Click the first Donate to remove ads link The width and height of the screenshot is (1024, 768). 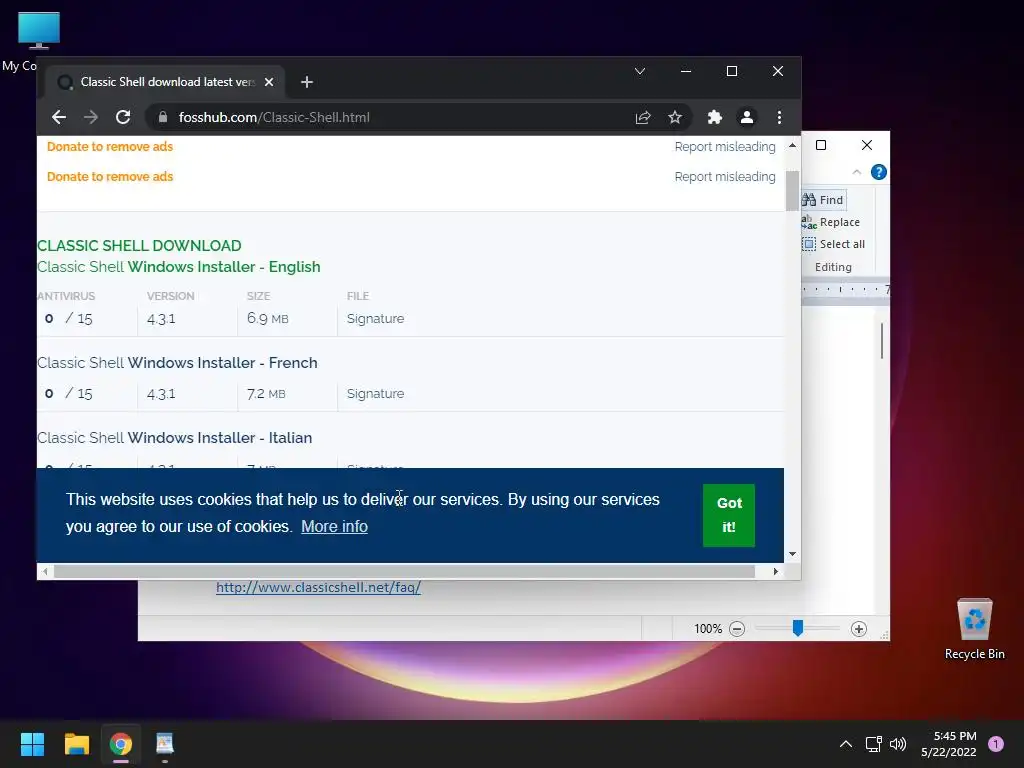tap(110, 147)
